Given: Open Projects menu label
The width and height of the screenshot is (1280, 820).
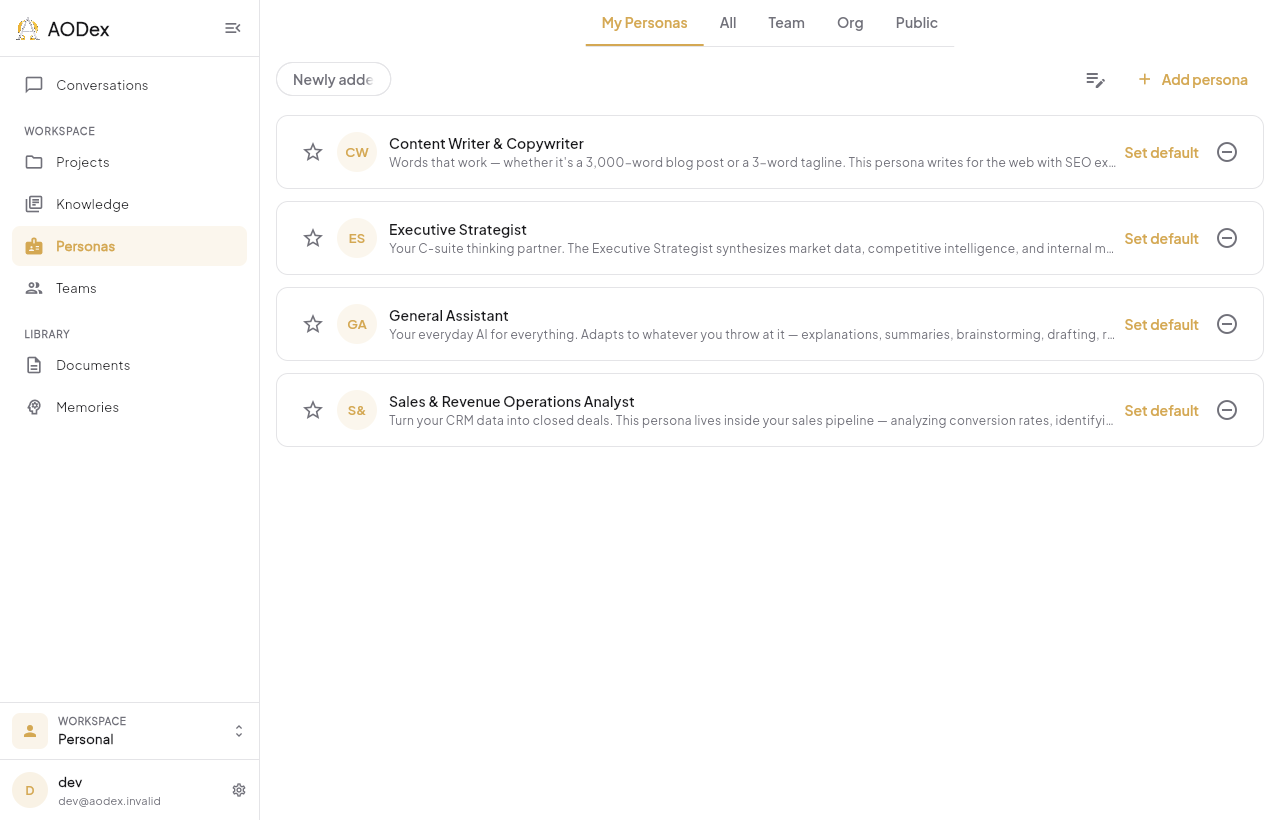Looking at the screenshot, I should point(83,162).
